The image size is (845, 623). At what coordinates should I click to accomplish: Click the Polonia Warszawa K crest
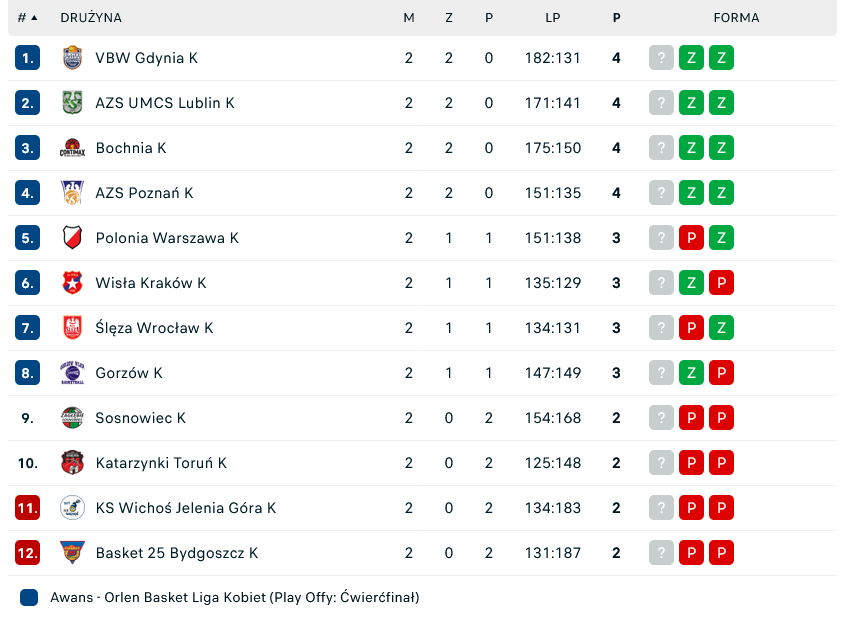click(x=72, y=238)
